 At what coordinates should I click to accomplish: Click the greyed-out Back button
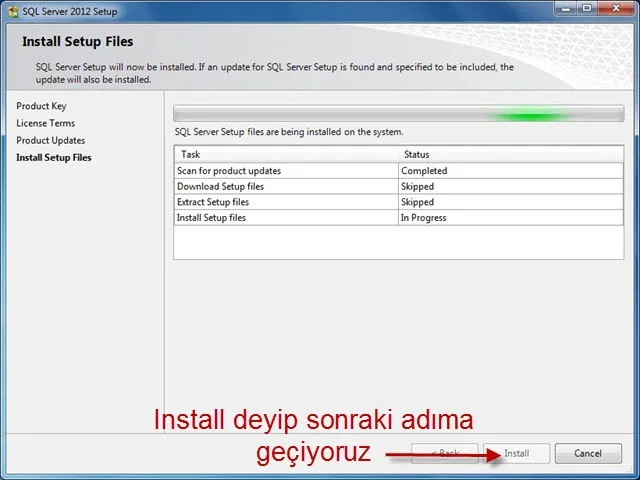point(445,453)
